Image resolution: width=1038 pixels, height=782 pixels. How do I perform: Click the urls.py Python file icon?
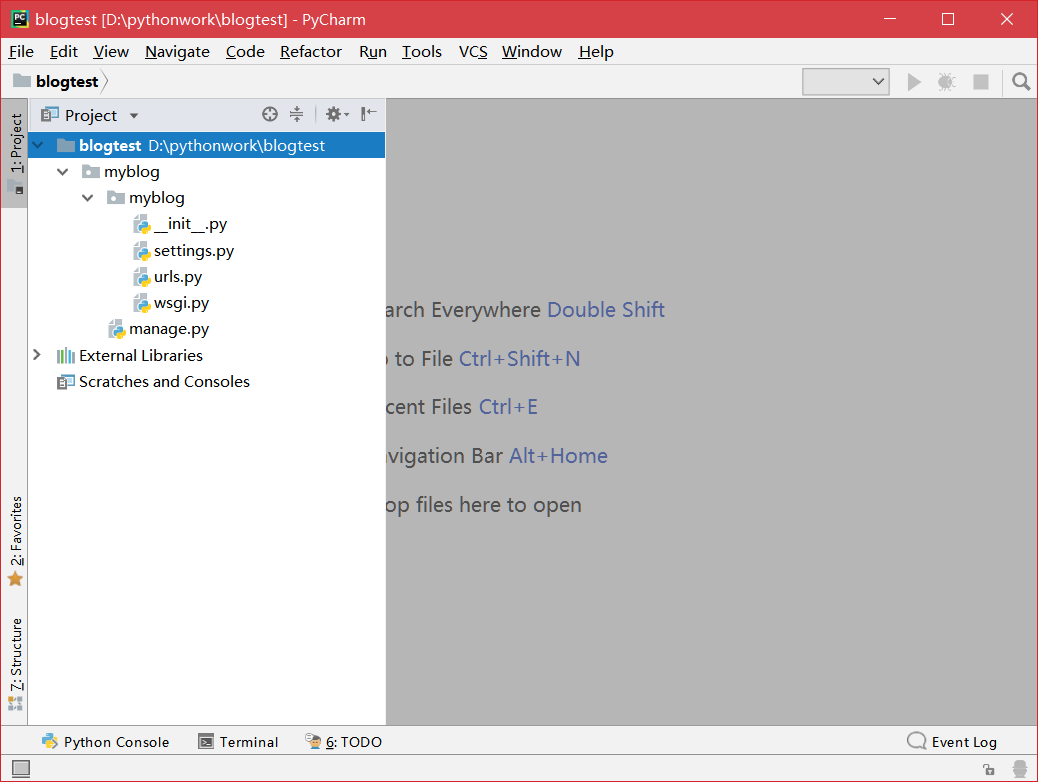[142, 277]
